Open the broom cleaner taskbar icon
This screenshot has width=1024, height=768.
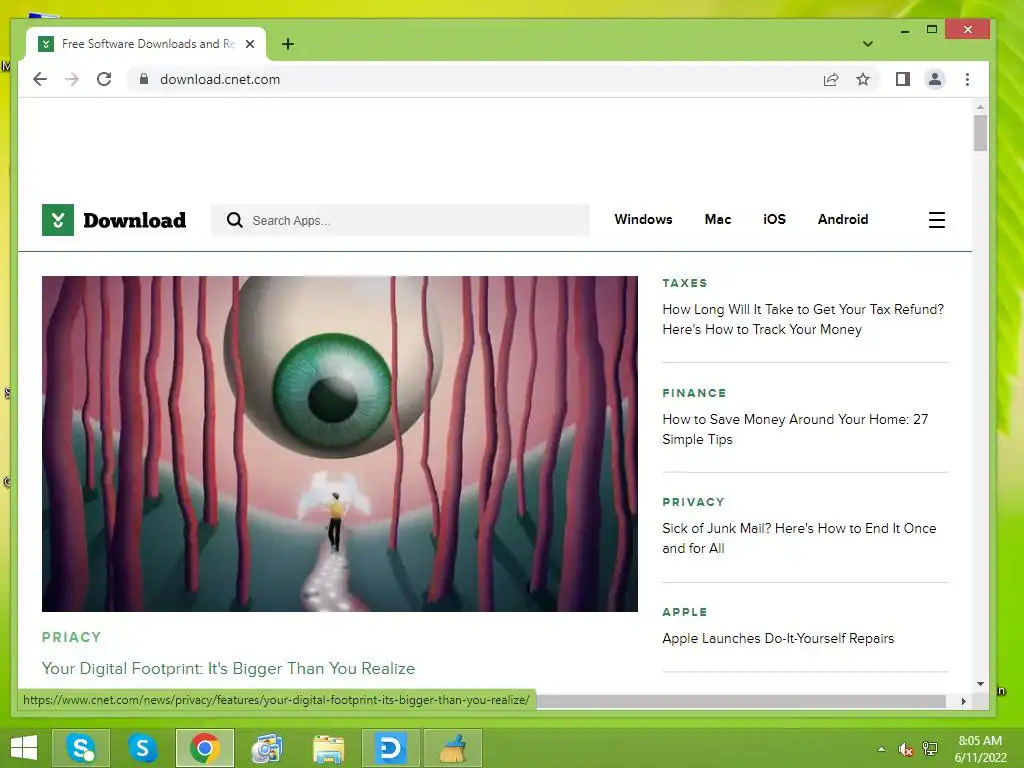click(x=453, y=748)
